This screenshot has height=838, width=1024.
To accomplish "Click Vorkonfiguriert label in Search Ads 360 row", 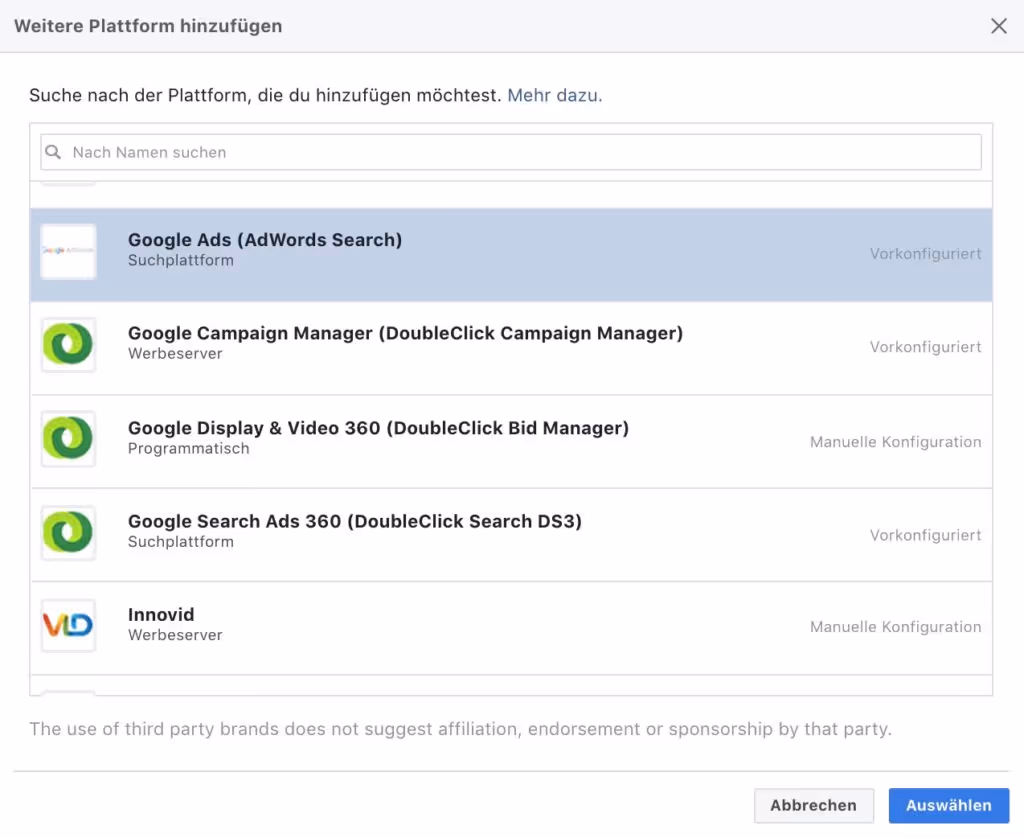I will [925, 535].
